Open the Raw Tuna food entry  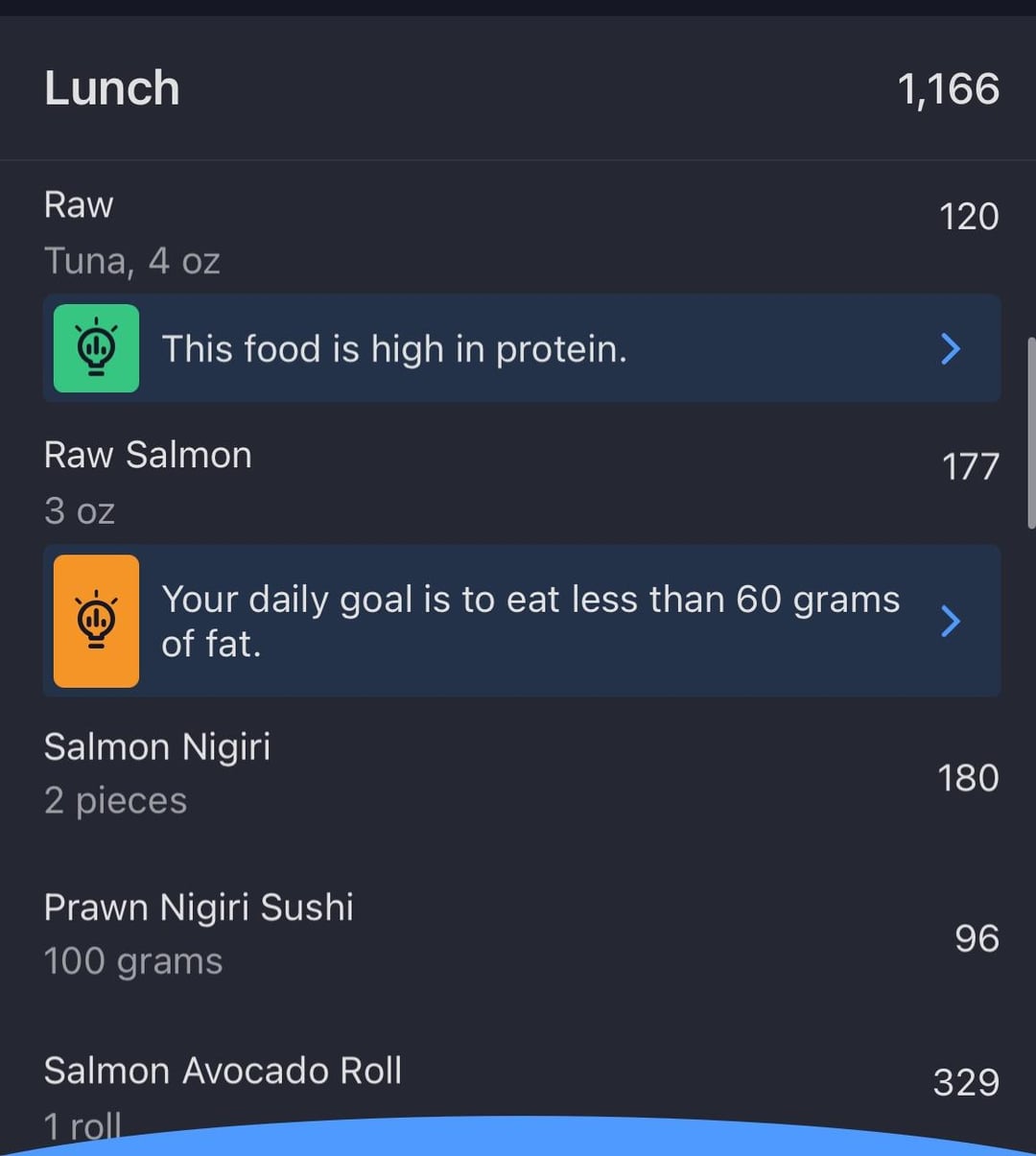(132, 232)
